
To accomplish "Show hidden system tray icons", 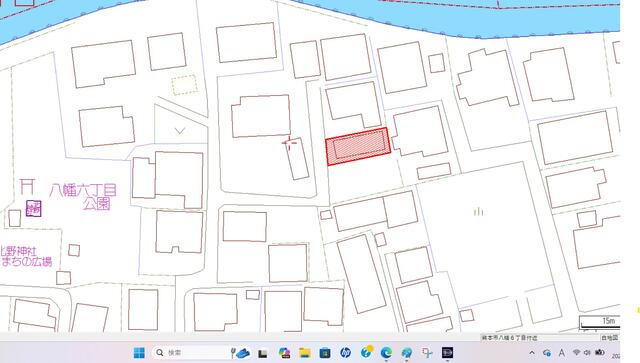I will pyautogui.click(x=532, y=353).
